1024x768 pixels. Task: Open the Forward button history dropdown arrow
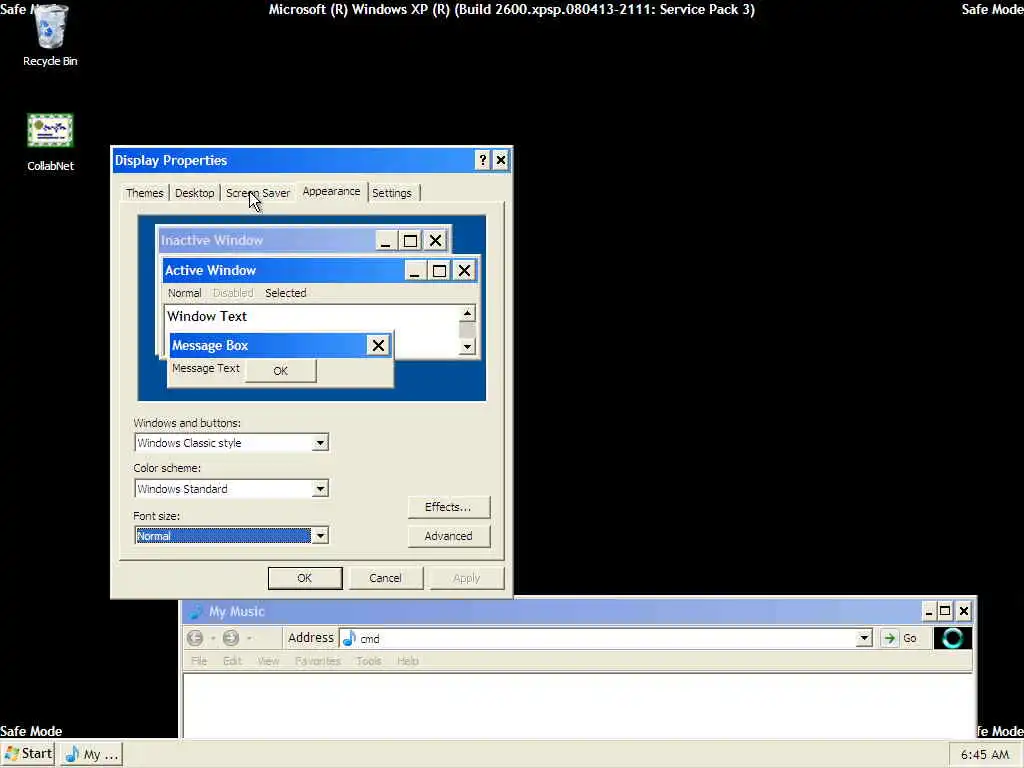(249, 638)
